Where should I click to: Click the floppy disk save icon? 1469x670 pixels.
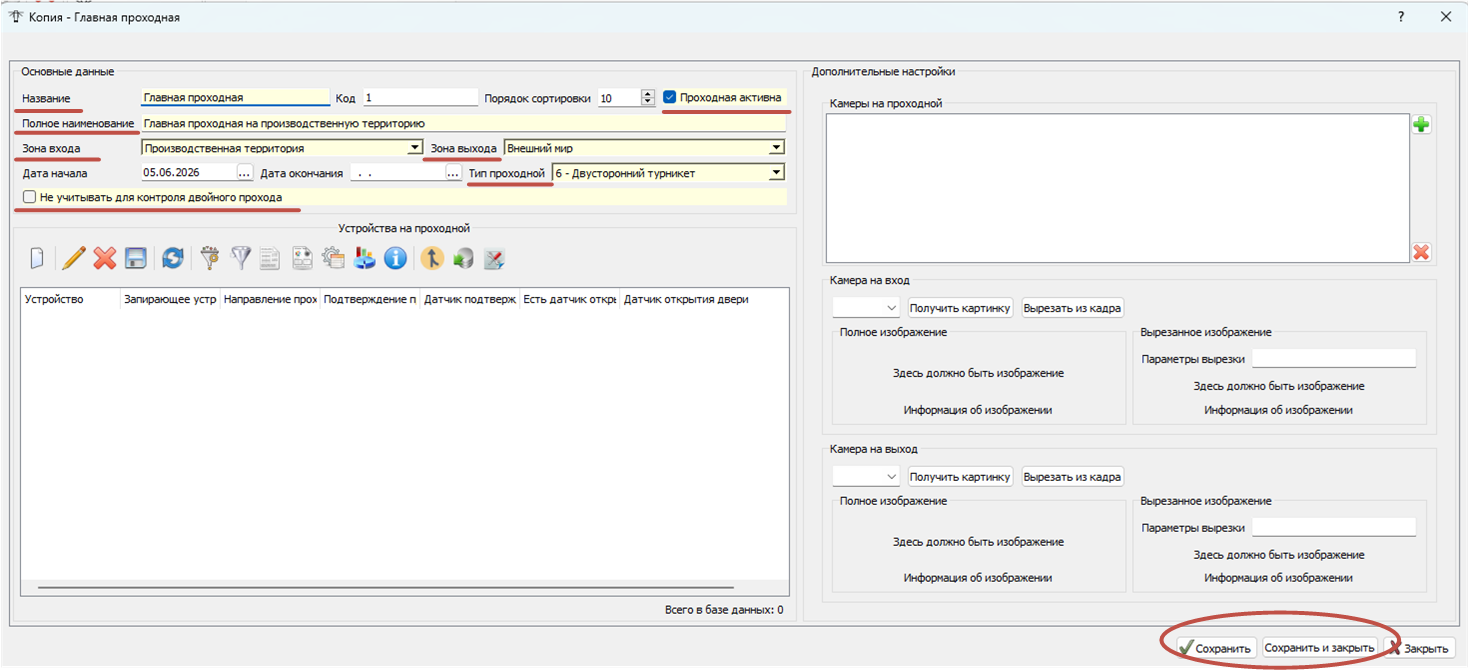pos(136,258)
